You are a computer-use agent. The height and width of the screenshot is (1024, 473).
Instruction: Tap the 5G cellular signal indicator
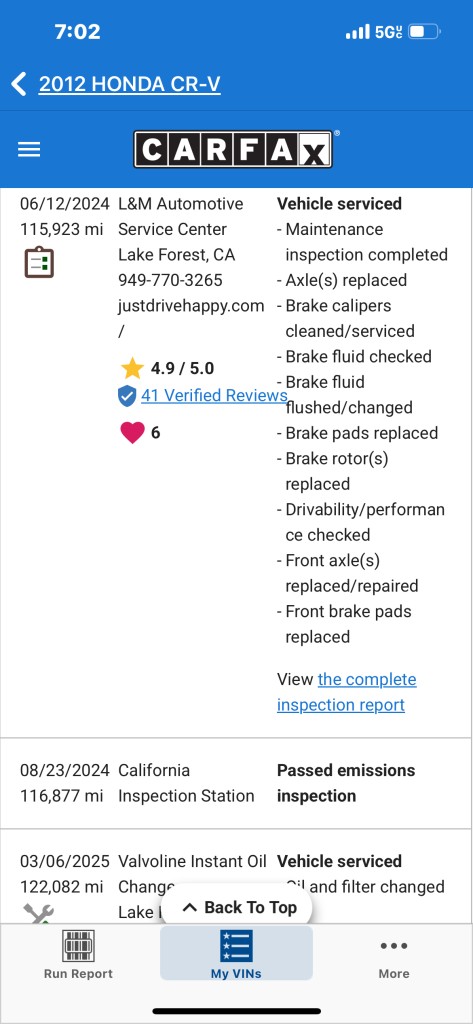tap(374, 32)
